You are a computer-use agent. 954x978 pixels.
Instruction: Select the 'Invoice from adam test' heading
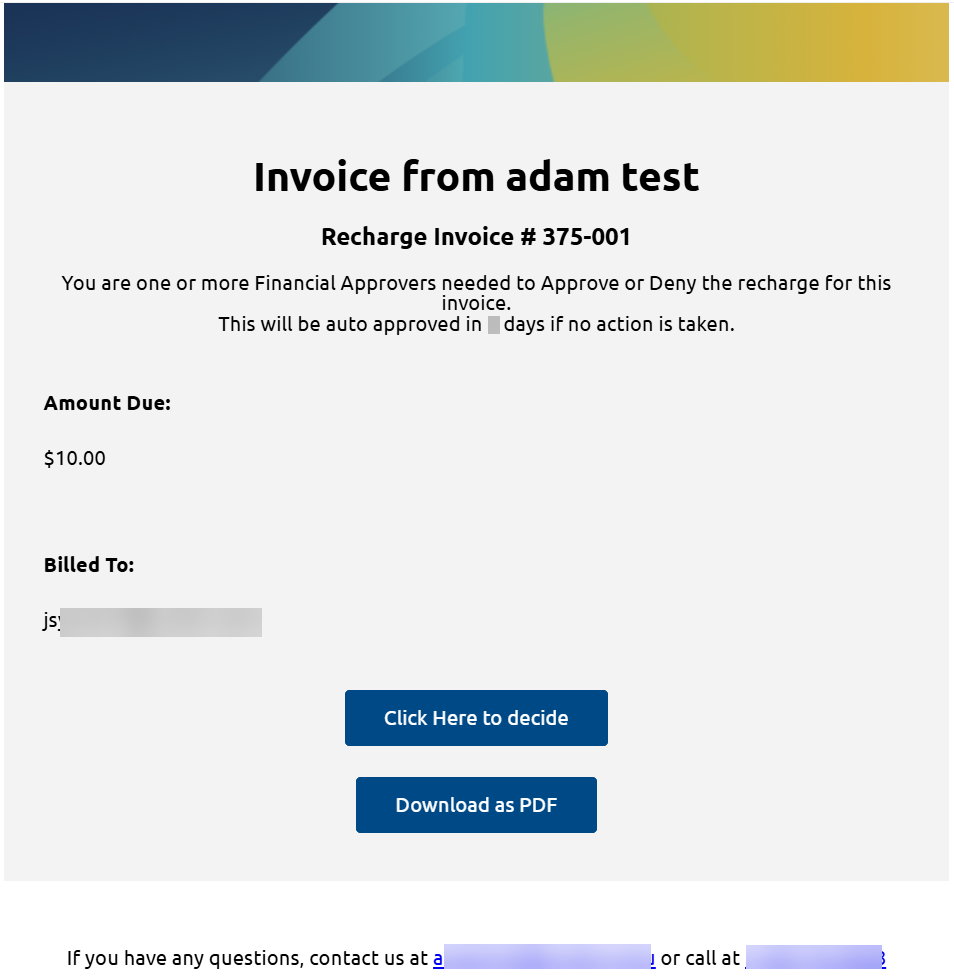click(x=476, y=176)
